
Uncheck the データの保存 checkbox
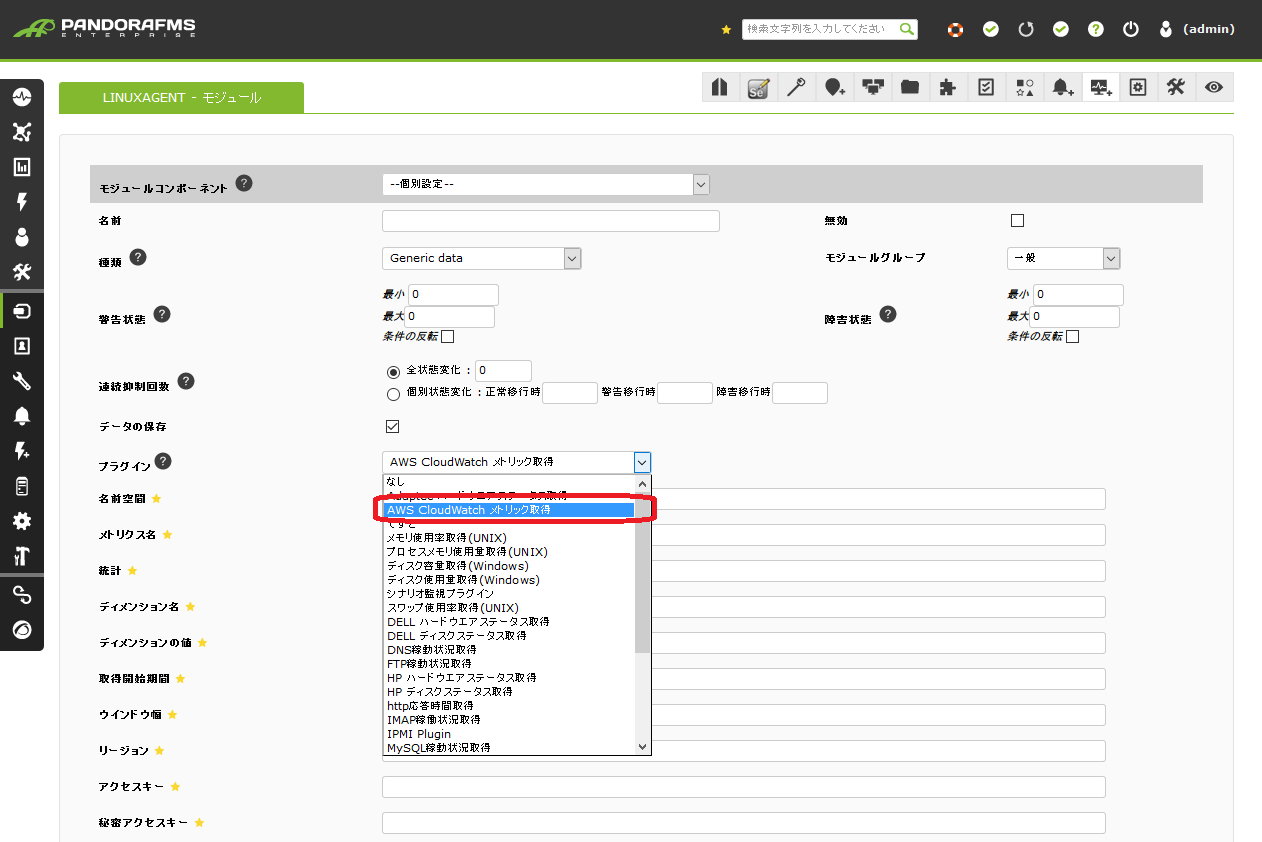click(x=393, y=427)
